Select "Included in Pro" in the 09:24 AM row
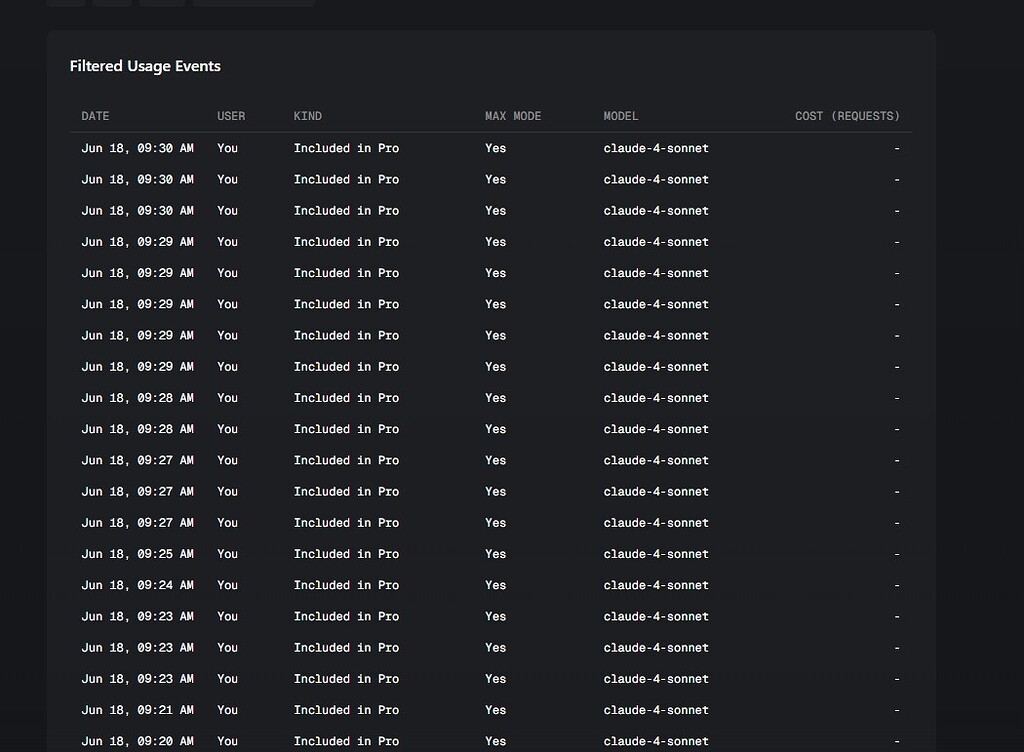 click(x=346, y=586)
